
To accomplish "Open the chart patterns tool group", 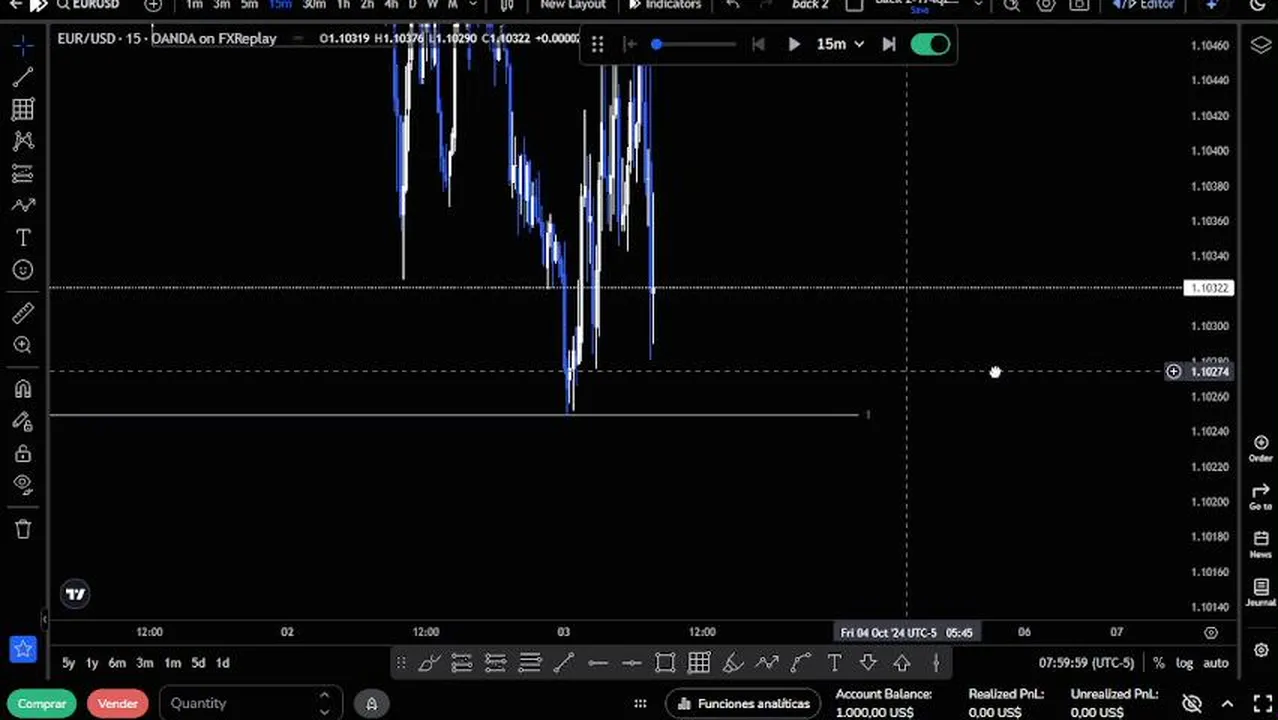I will pyautogui.click(x=23, y=141).
